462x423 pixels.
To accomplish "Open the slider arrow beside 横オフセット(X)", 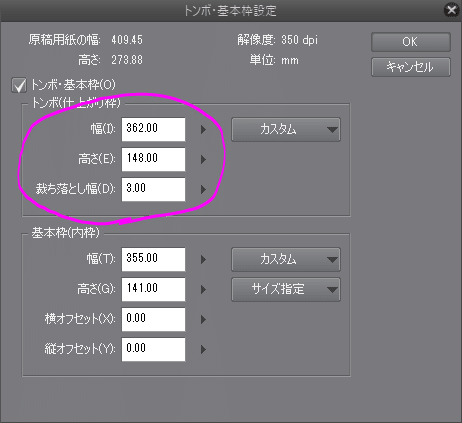I will (203, 319).
